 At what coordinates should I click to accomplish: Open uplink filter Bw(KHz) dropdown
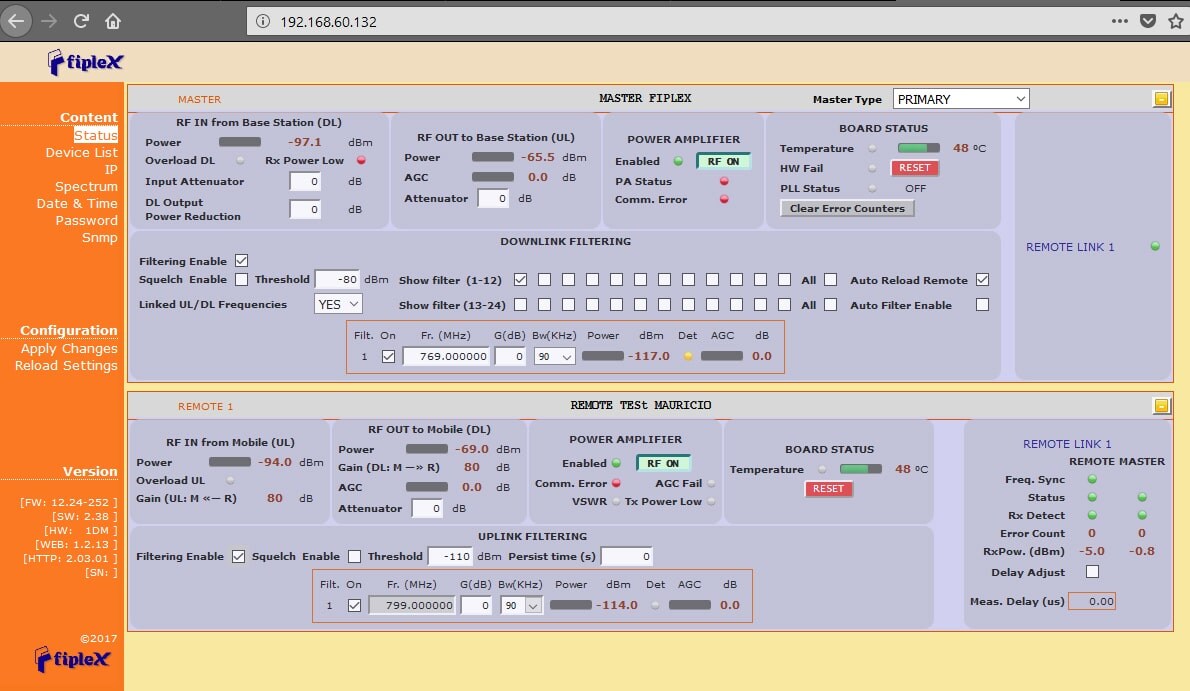(x=521, y=605)
